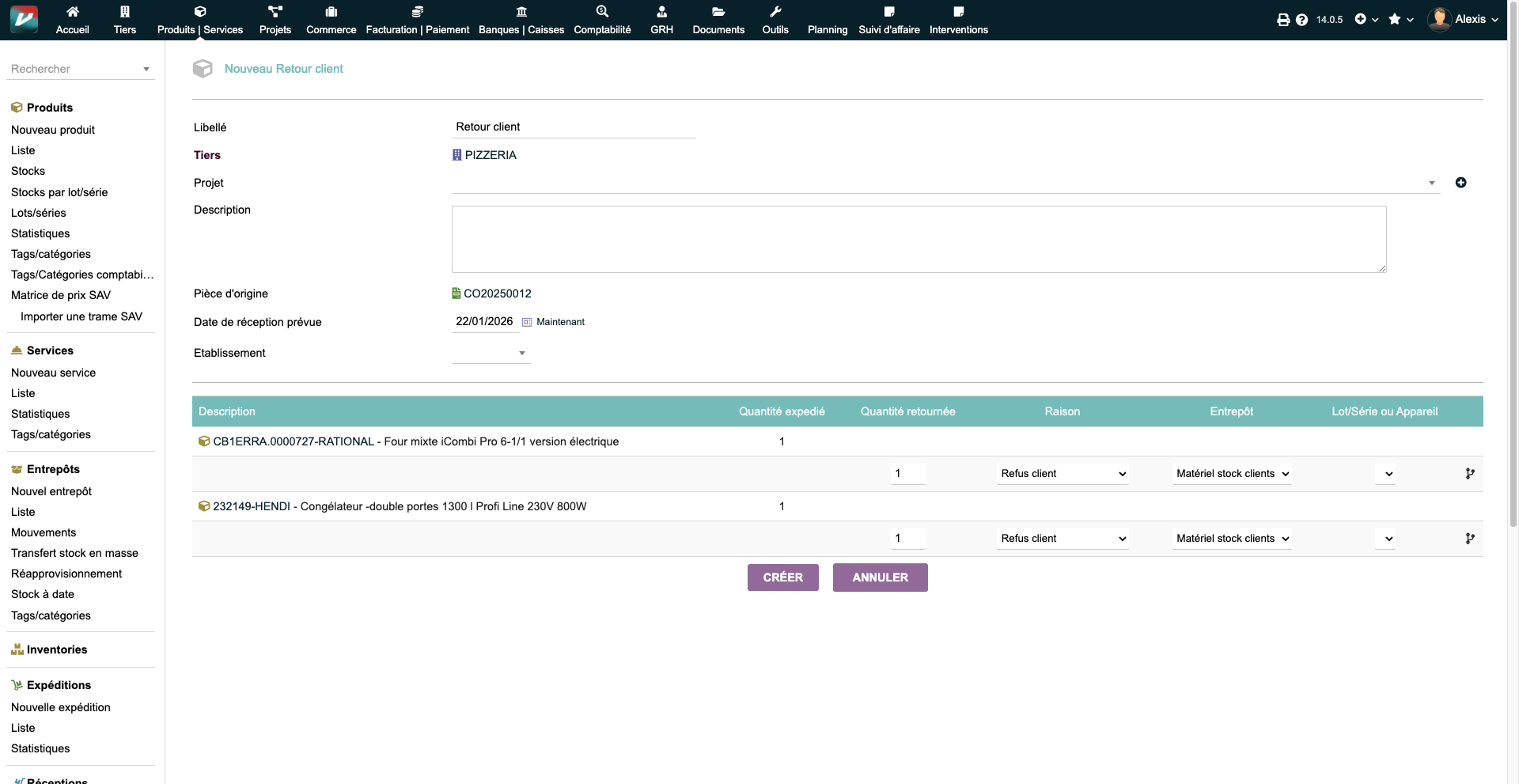Open Raison dropdown for Four mixte row

1063,474
